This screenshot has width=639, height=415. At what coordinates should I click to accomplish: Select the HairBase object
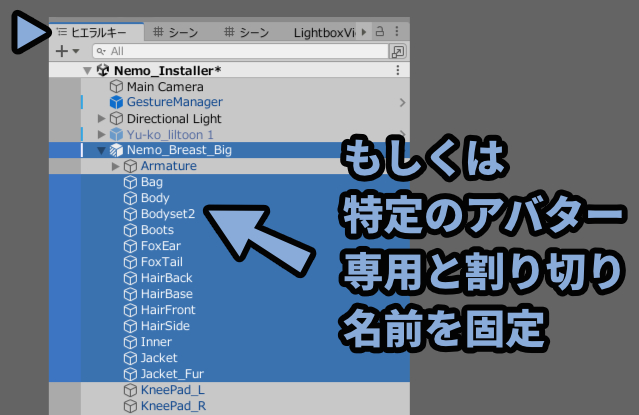point(167,294)
